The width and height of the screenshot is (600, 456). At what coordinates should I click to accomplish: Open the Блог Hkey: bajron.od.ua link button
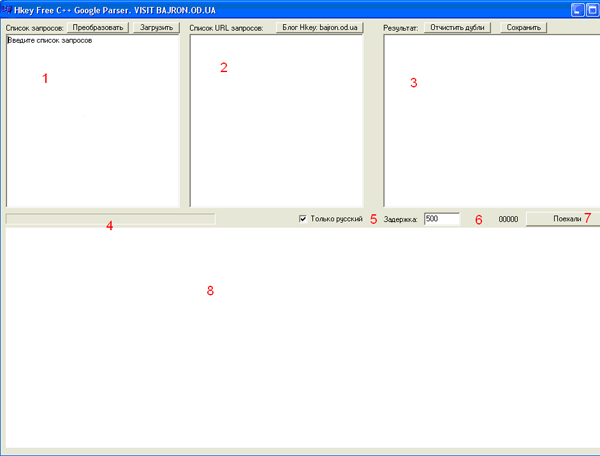point(320,27)
